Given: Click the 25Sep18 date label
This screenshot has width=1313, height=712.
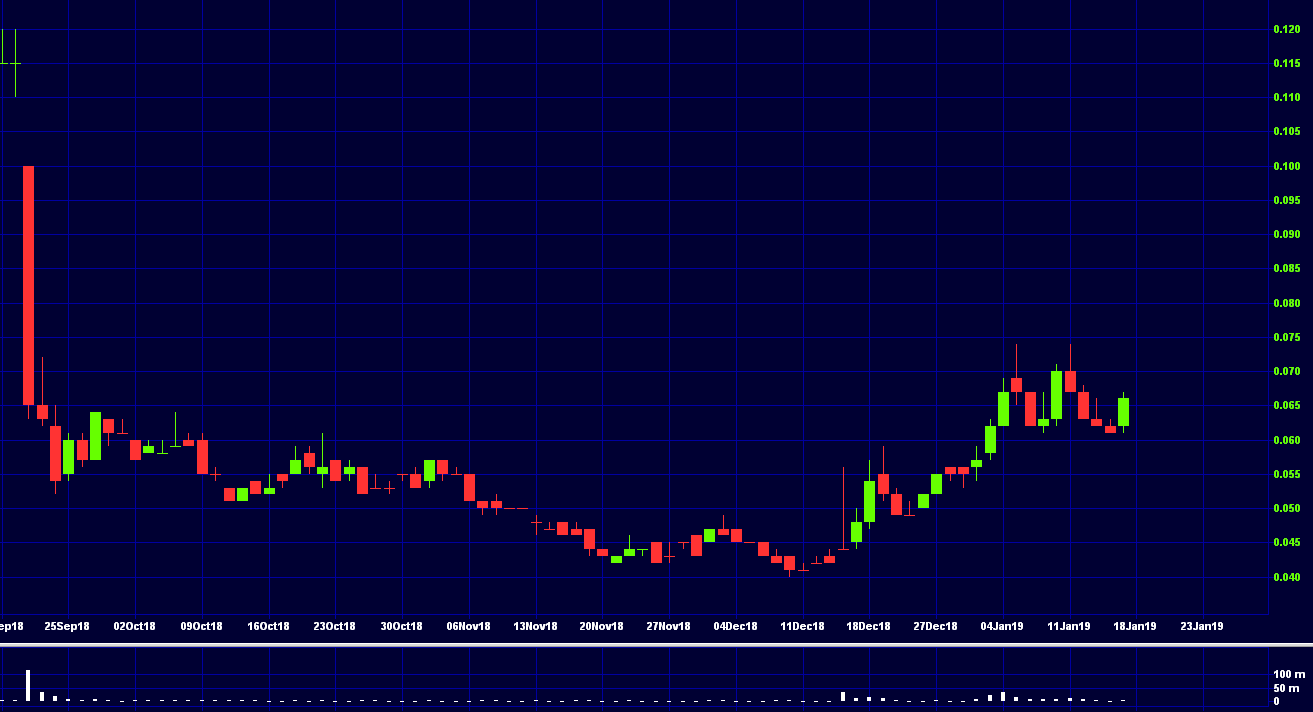Looking at the screenshot, I should click(68, 626).
